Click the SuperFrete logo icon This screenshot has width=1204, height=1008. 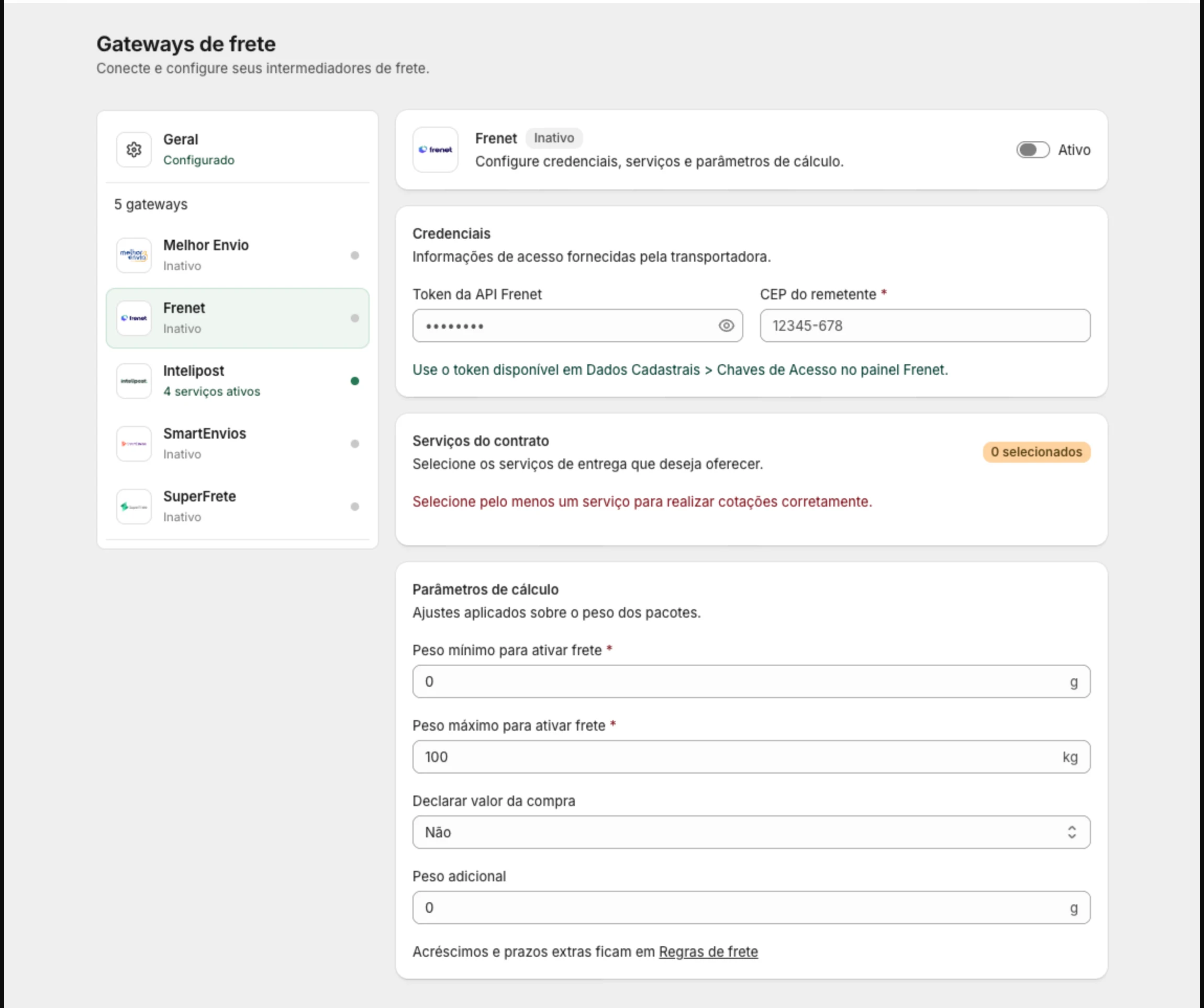pyautogui.click(x=133, y=506)
